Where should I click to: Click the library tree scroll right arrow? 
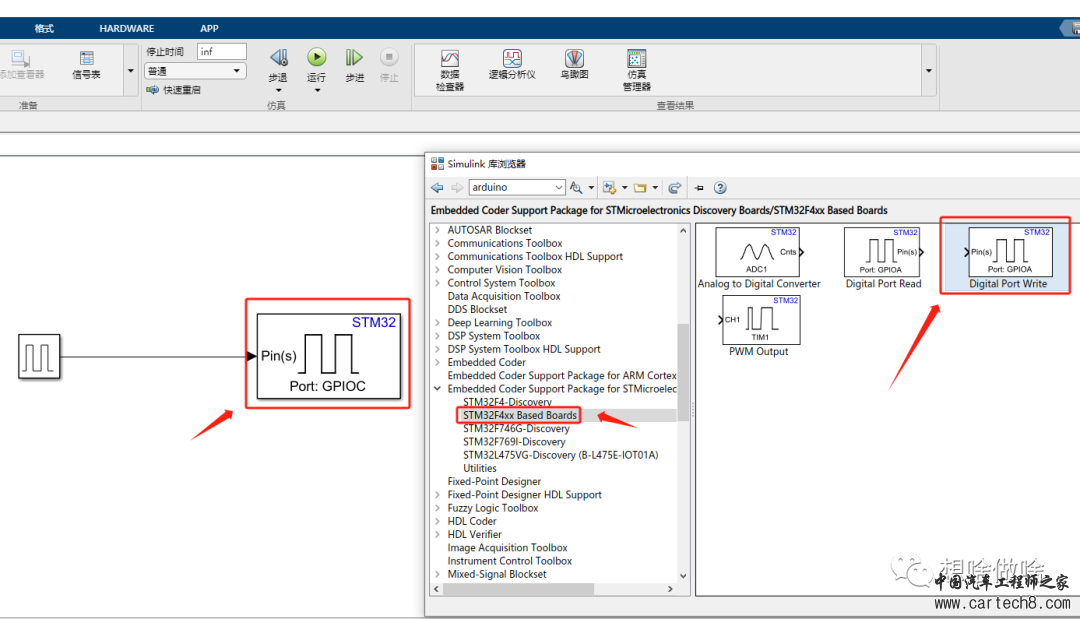click(x=670, y=589)
